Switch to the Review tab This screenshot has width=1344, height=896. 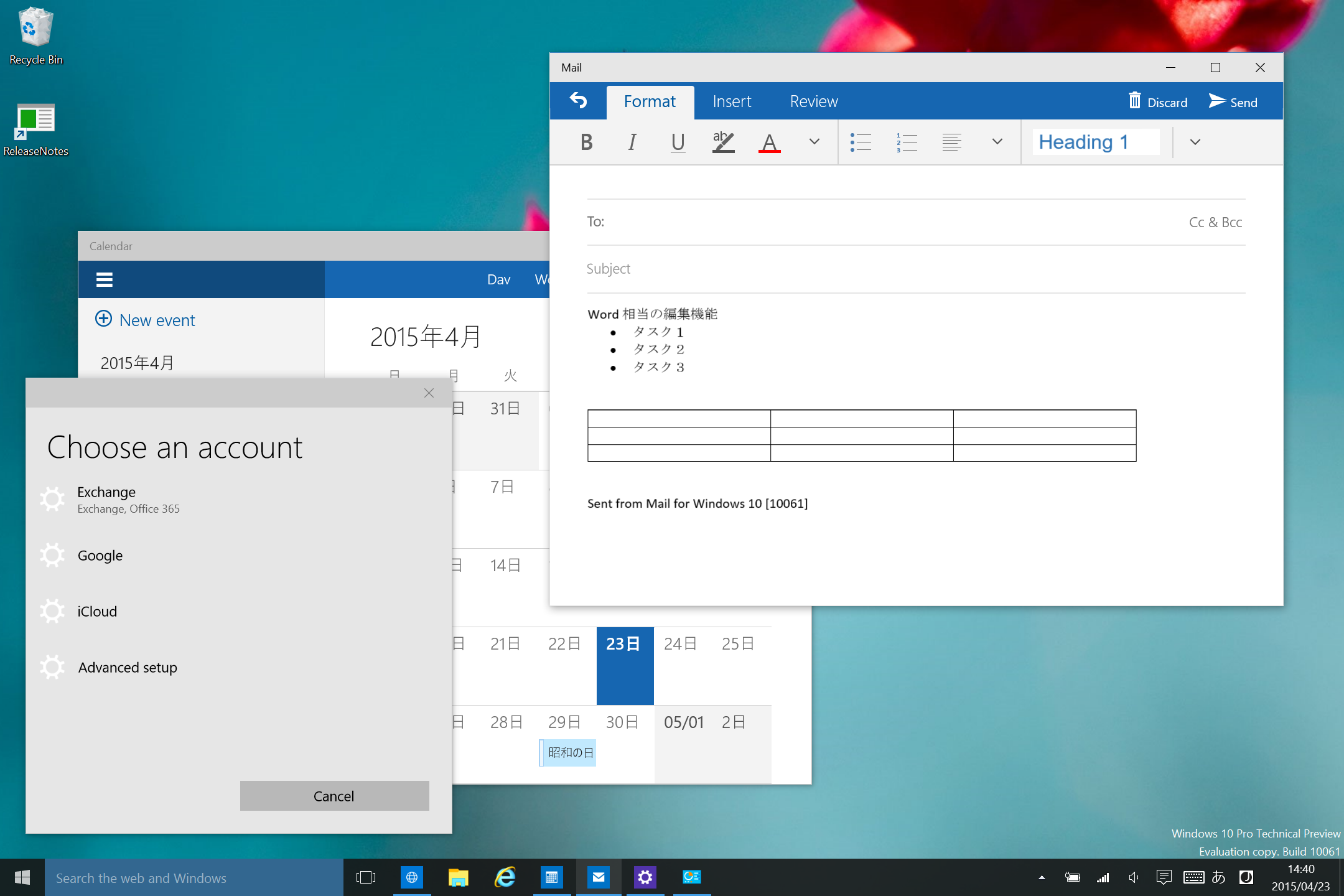(x=813, y=101)
